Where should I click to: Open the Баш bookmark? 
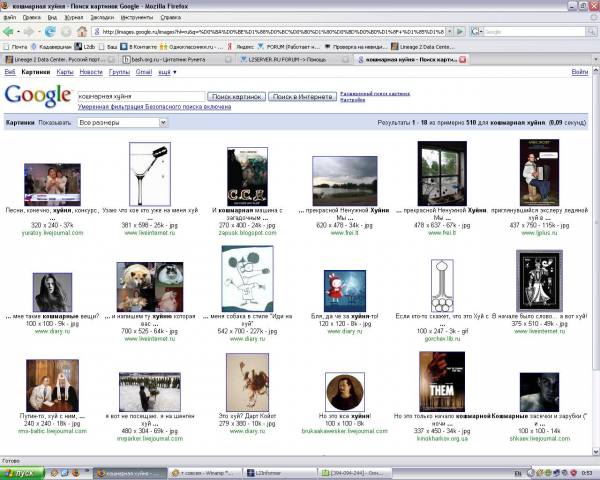coord(108,47)
